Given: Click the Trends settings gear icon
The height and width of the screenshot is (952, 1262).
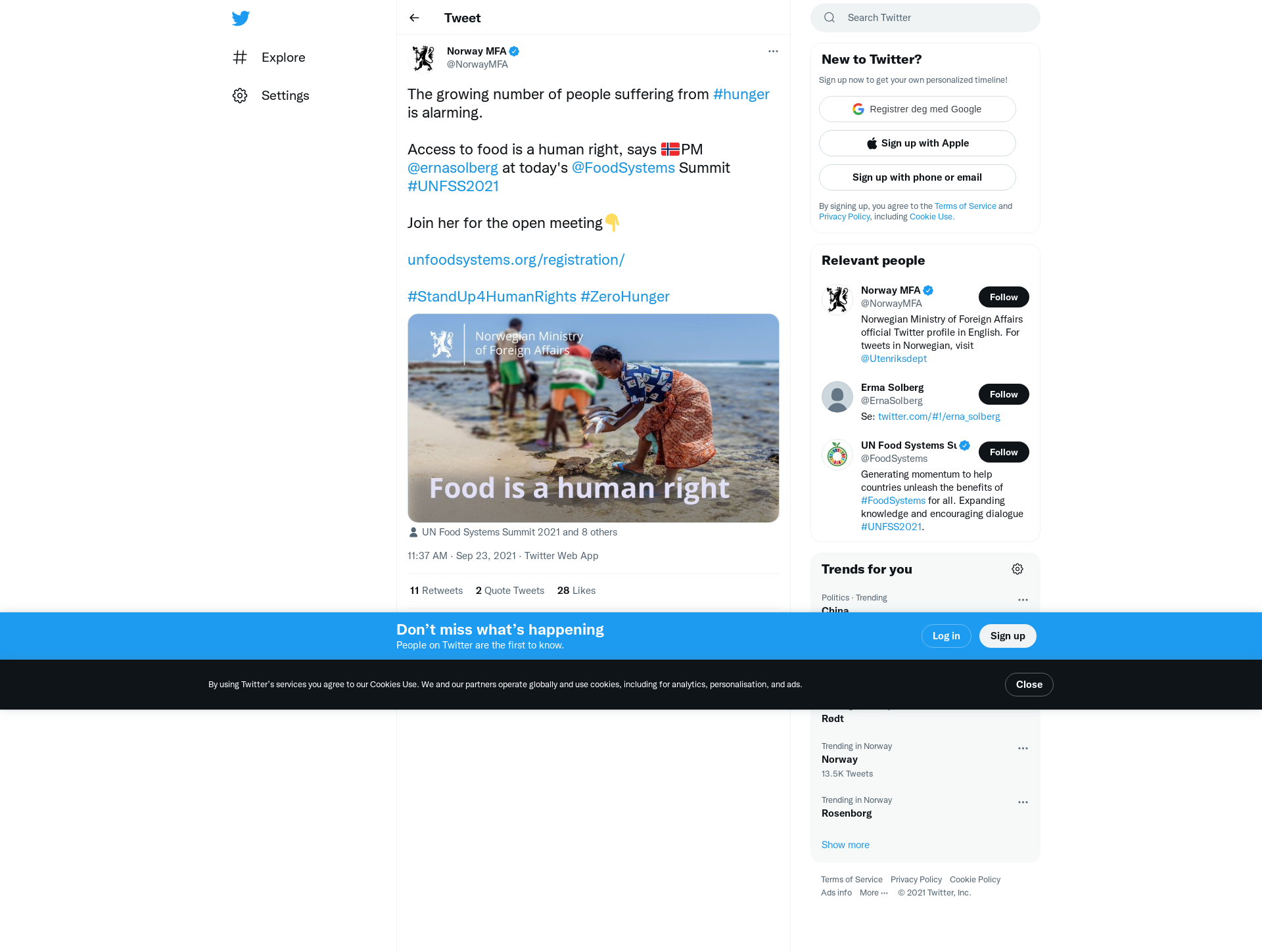Looking at the screenshot, I should pyautogui.click(x=1017, y=569).
